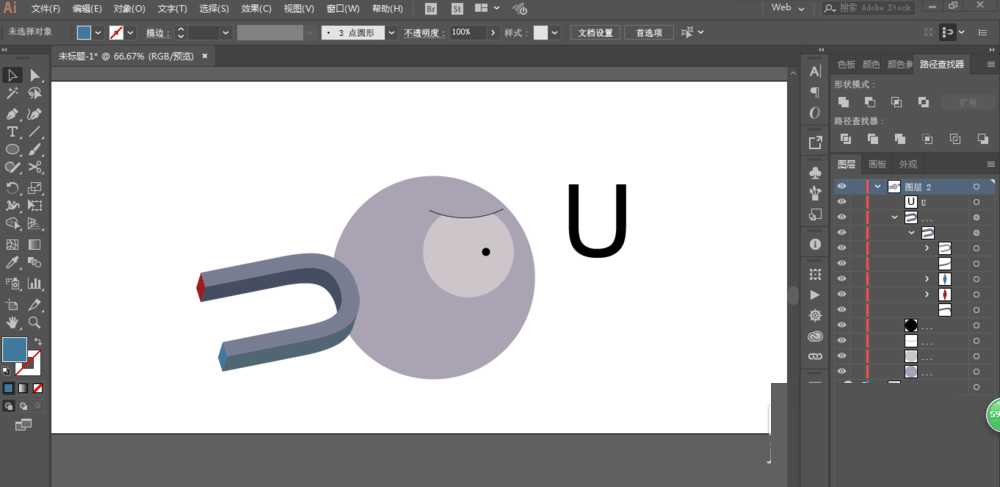Screen dimensions: 1000x487
Task: Click the 文档设置 button
Action: (596, 32)
